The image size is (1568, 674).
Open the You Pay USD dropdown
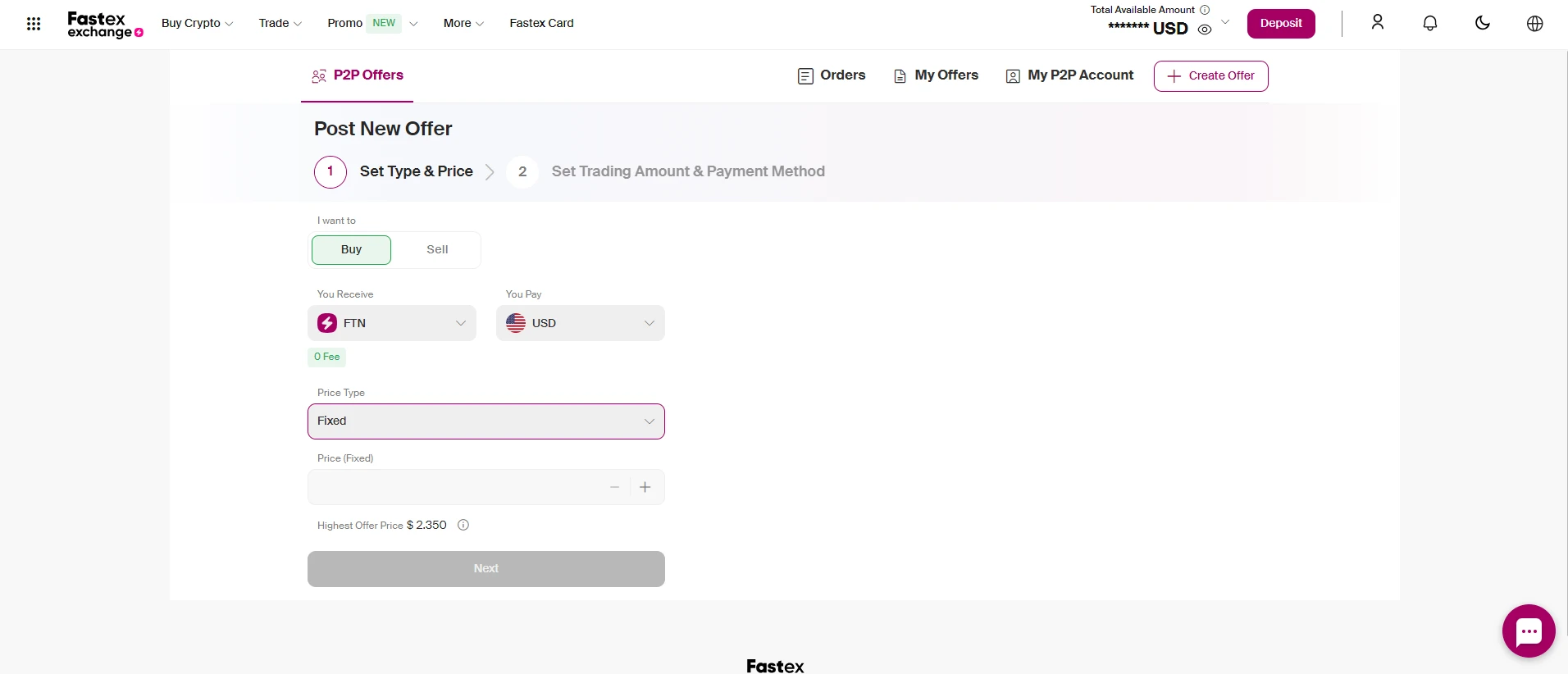(581, 323)
